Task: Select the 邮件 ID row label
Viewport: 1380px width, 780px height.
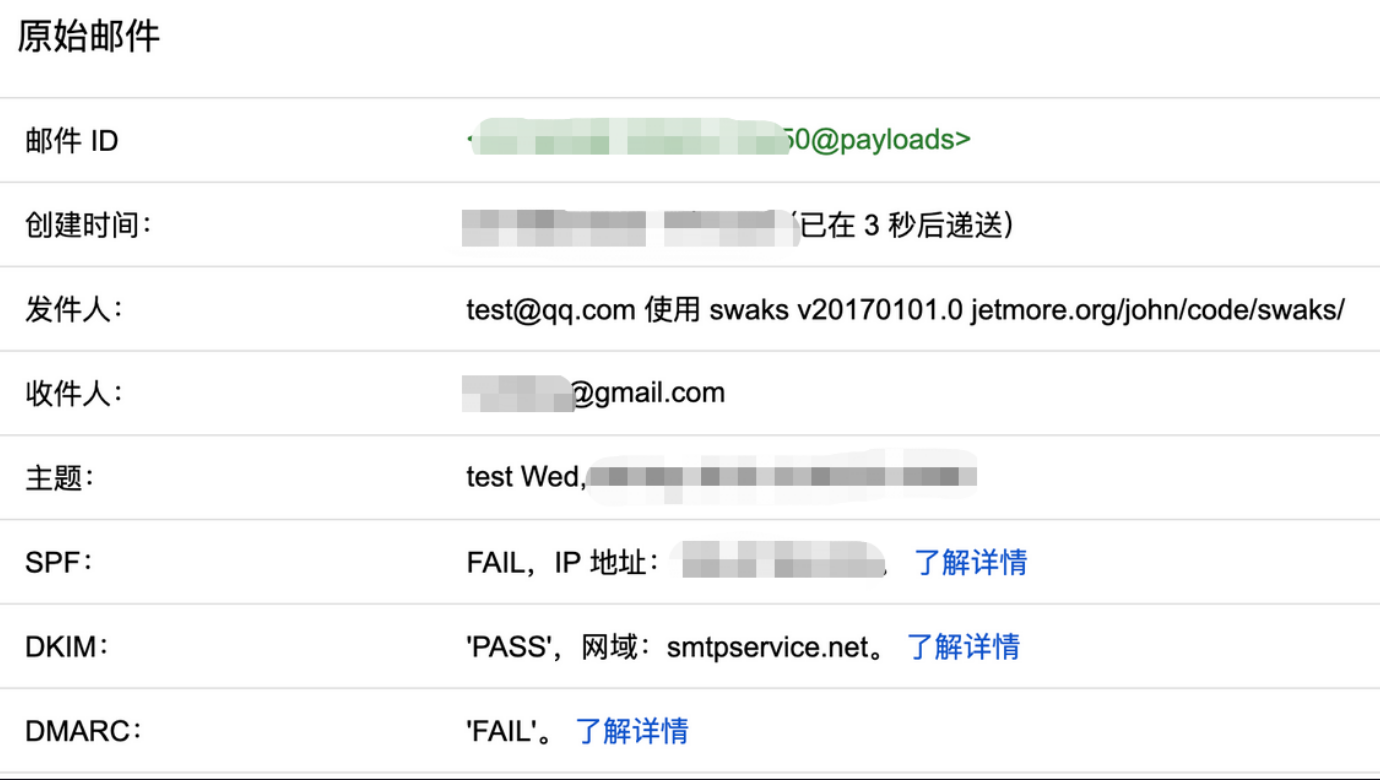Action: [72, 141]
